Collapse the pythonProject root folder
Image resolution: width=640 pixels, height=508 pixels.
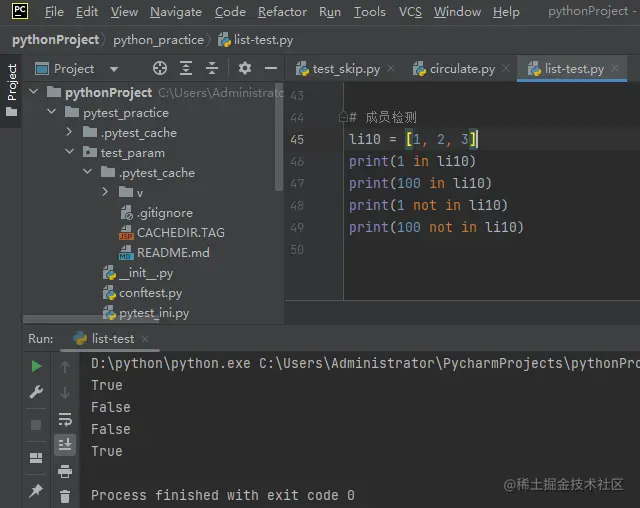(33, 92)
